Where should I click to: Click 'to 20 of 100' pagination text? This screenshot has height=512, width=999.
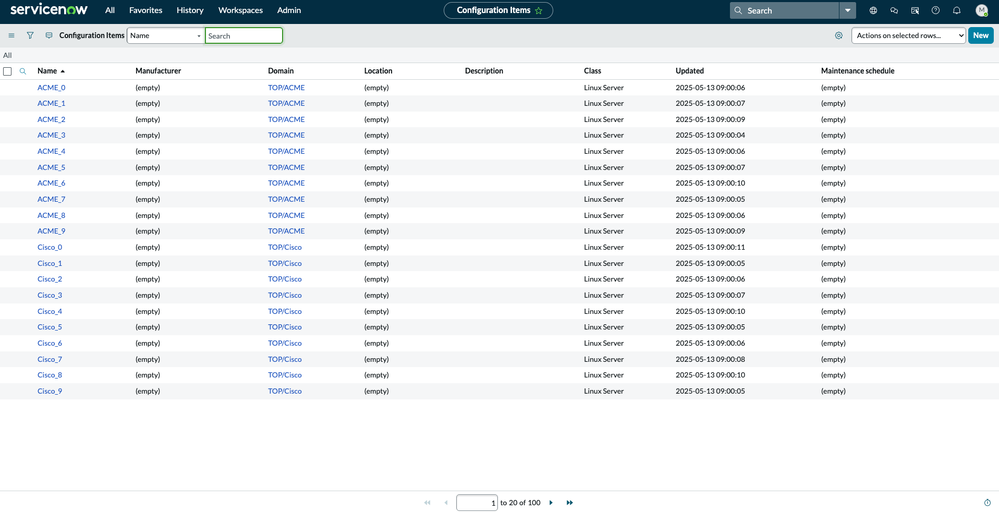tap(520, 502)
